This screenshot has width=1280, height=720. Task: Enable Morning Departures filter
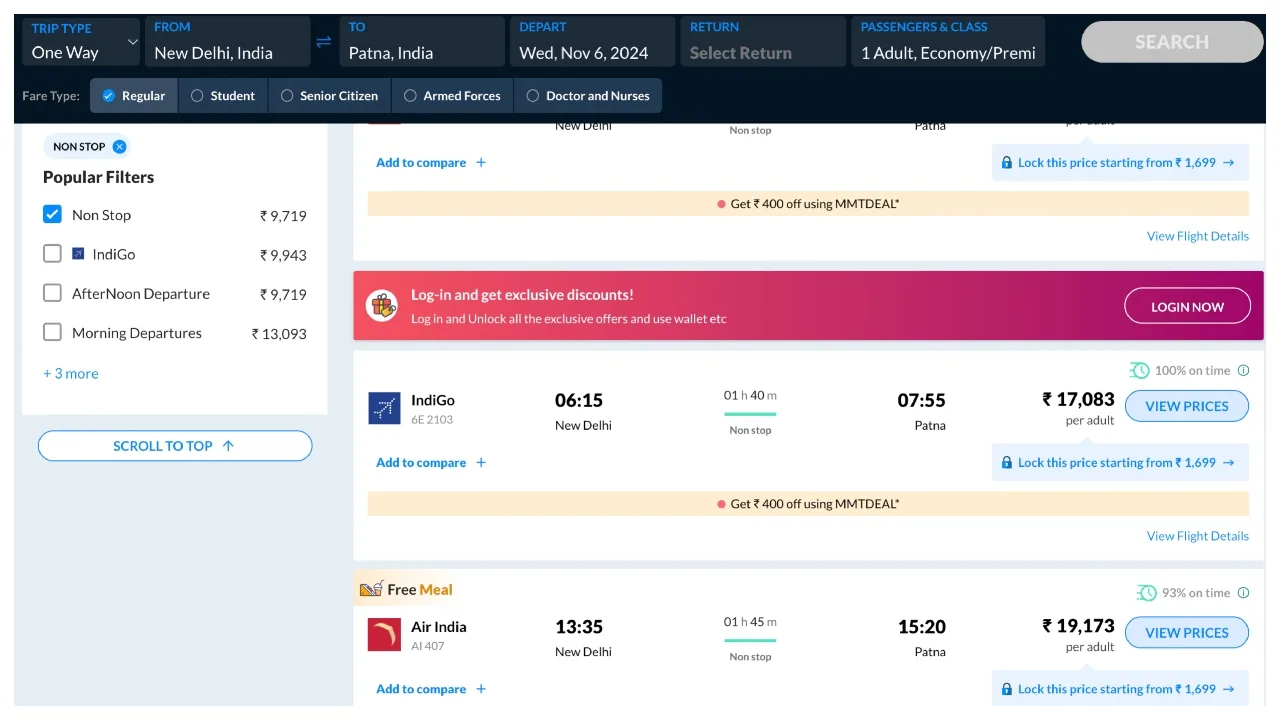52,332
